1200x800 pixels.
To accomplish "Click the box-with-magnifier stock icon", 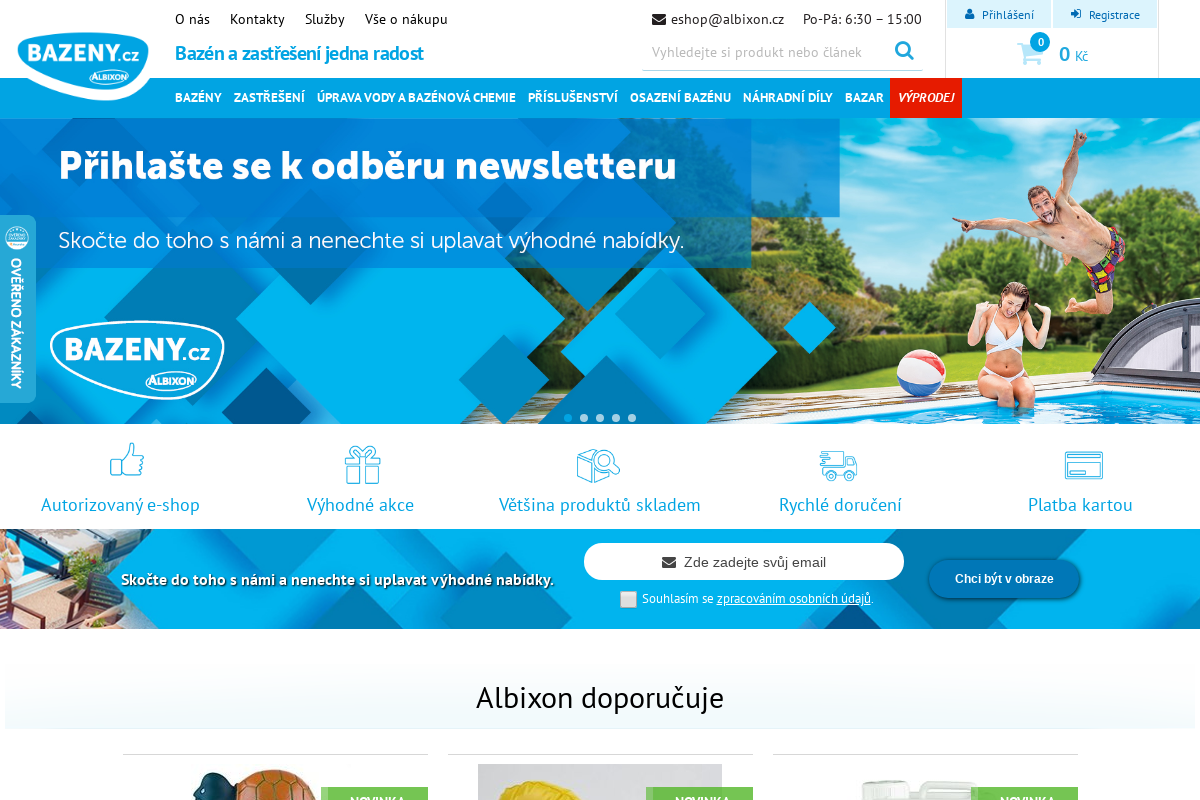I will pos(598,464).
